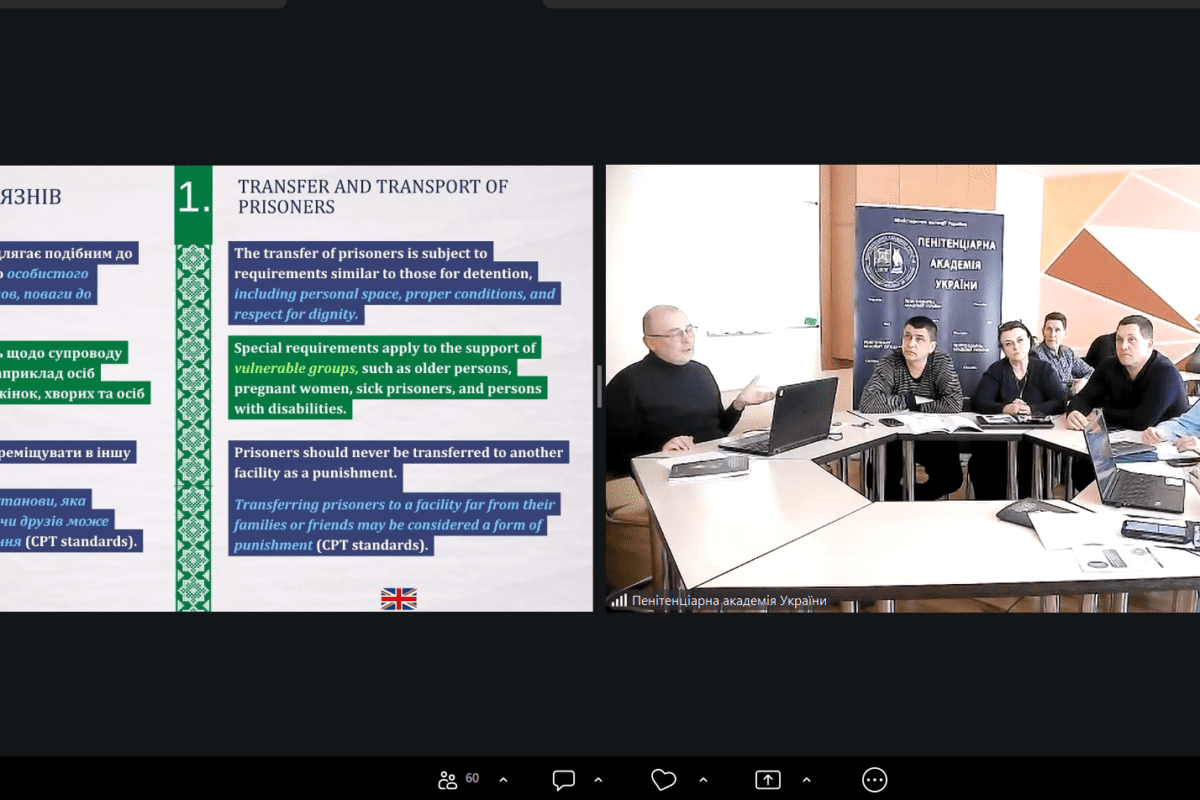Expand the chevron beside share screen
Image resolution: width=1200 pixels, height=800 pixels.
pos(806,780)
